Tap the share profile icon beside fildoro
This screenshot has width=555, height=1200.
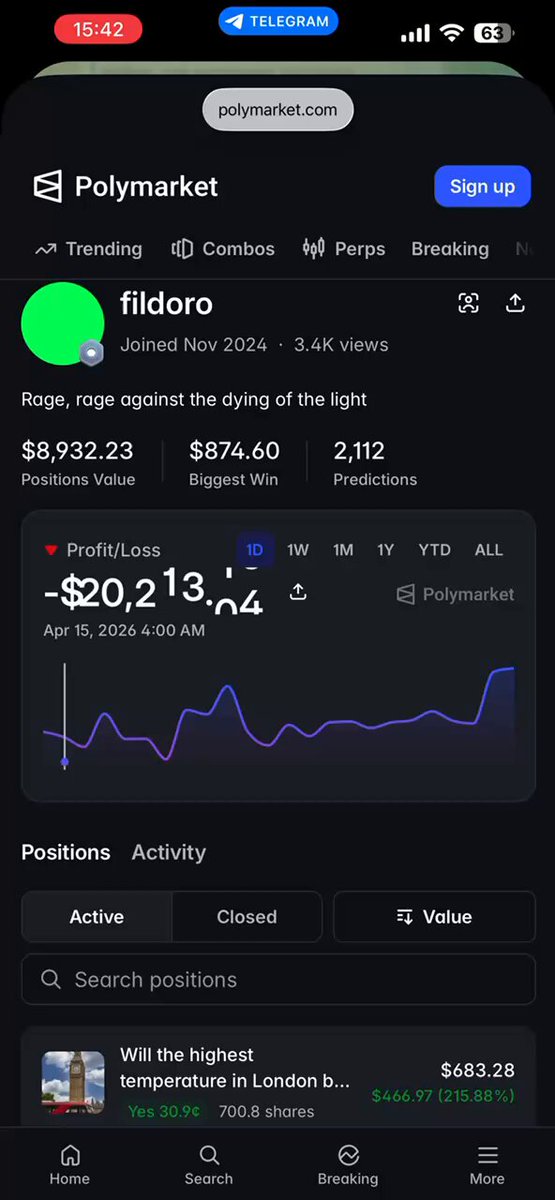click(x=515, y=302)
